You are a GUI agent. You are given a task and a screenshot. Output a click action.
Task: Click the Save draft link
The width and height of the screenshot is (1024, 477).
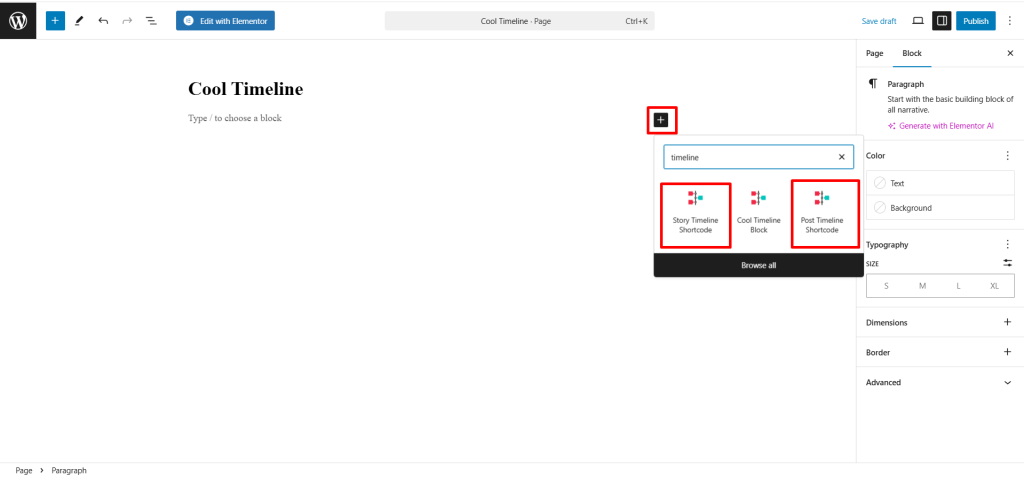878,21
